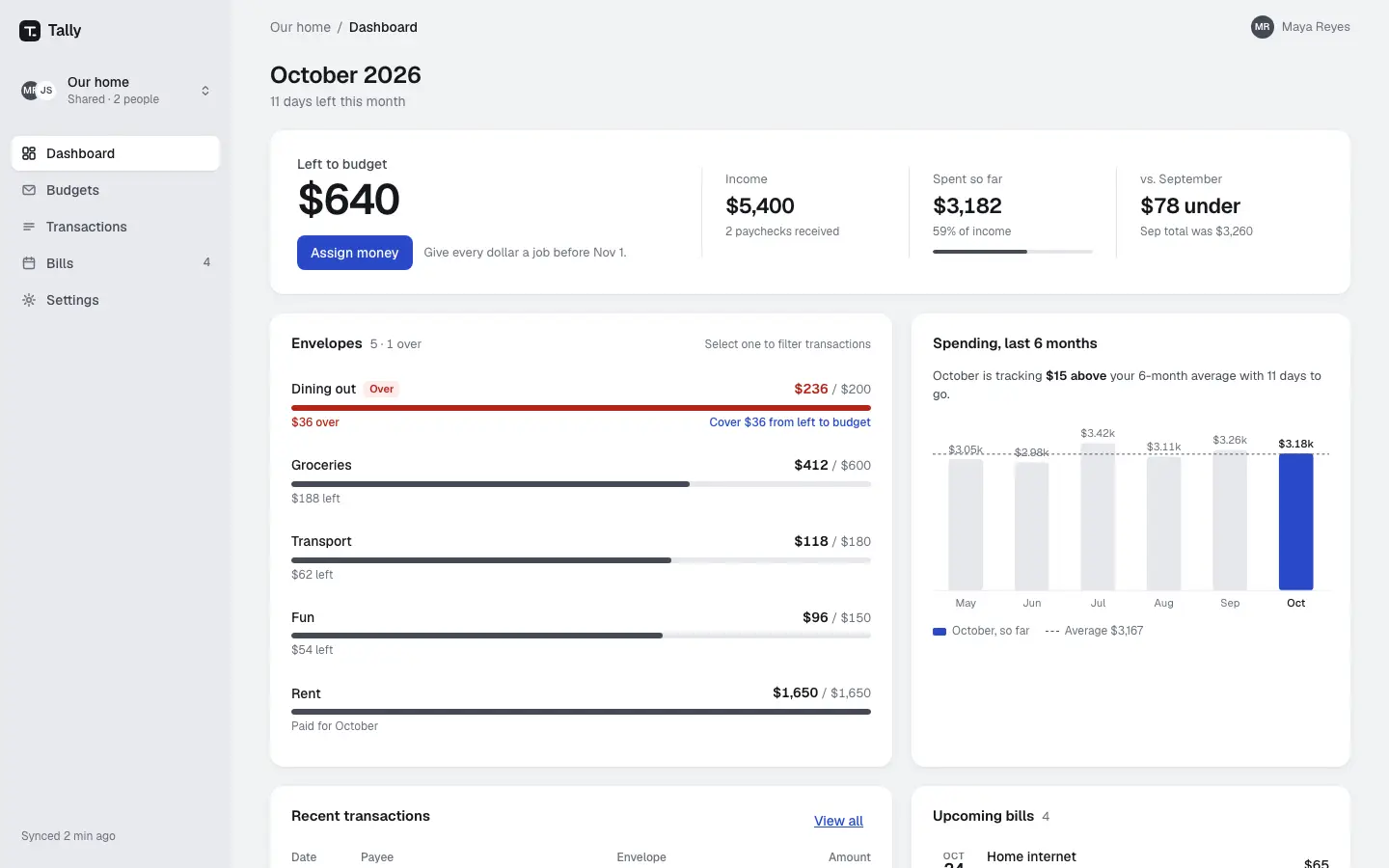Click the Dashboard grid icon in sidebar
Screen dimensions: 1389x868
coord(29,153)
